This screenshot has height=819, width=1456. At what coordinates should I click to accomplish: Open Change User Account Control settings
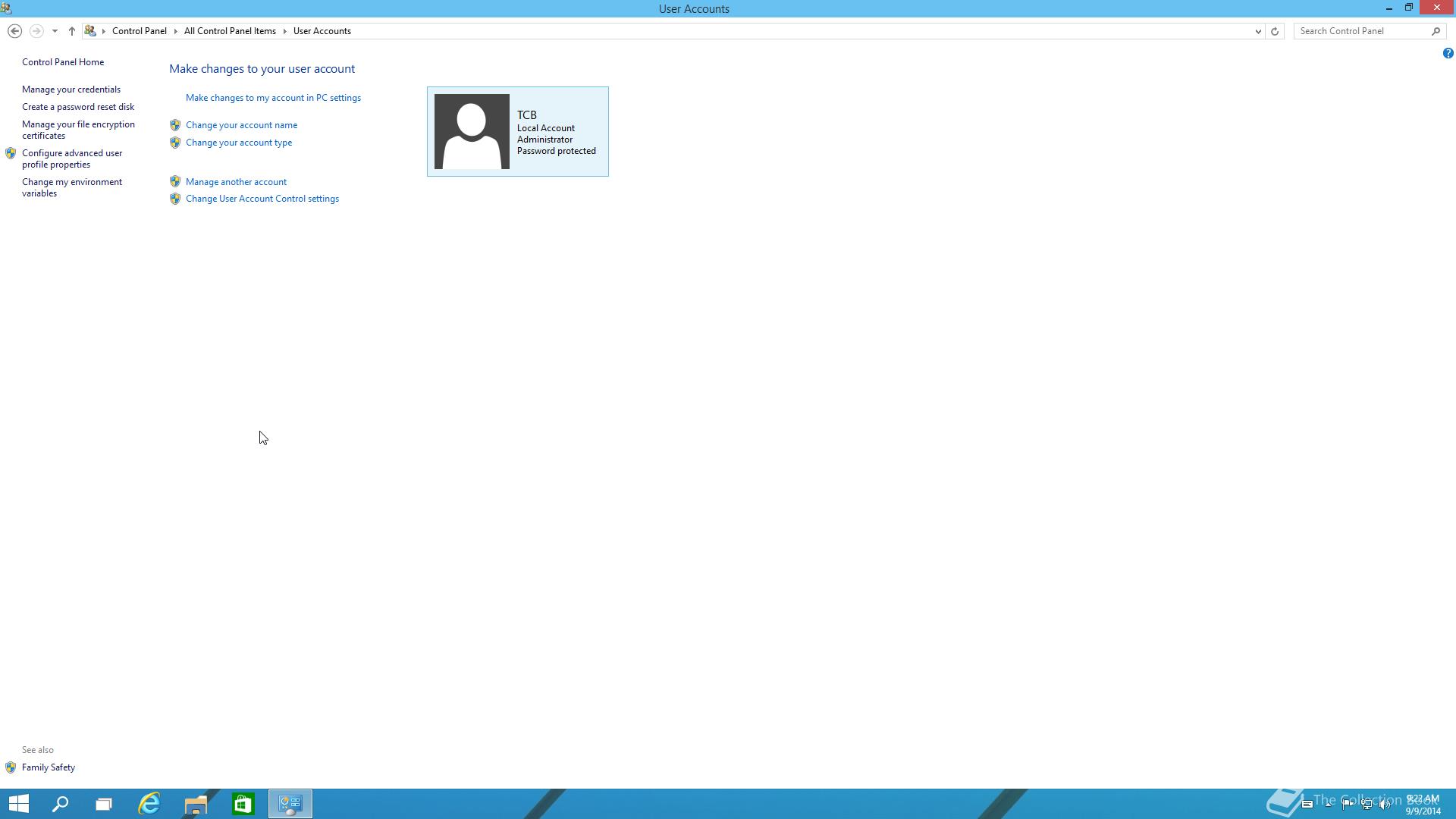(262, 199)
